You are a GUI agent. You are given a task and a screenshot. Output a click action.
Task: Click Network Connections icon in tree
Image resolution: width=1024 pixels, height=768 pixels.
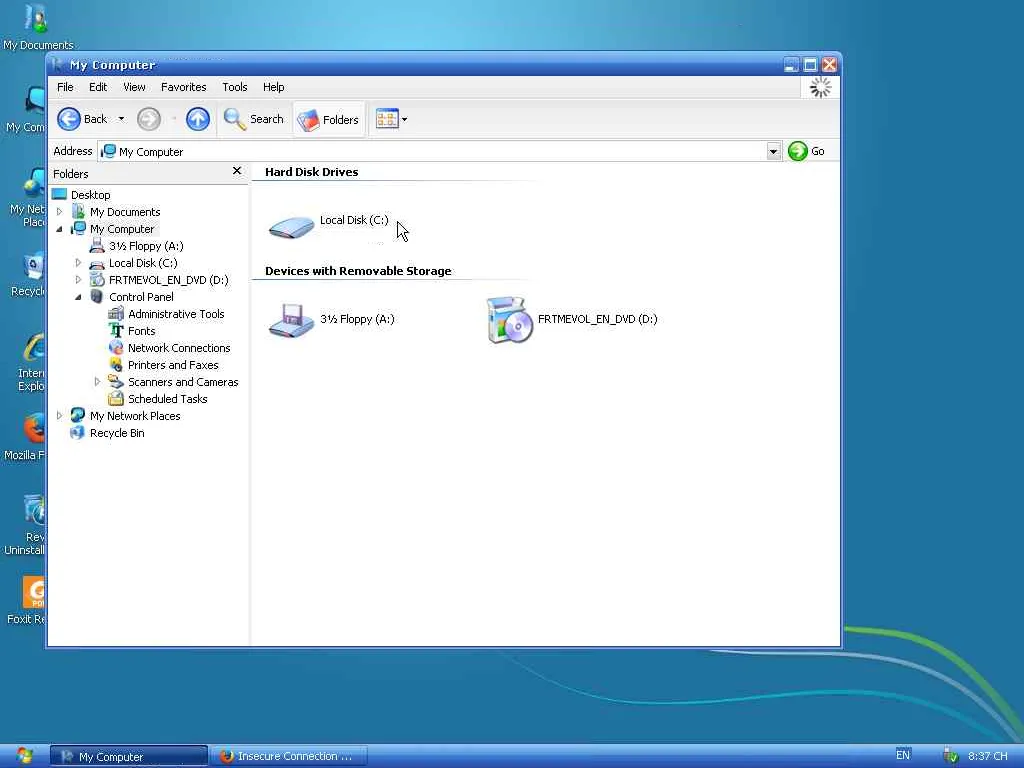point(116,347)
